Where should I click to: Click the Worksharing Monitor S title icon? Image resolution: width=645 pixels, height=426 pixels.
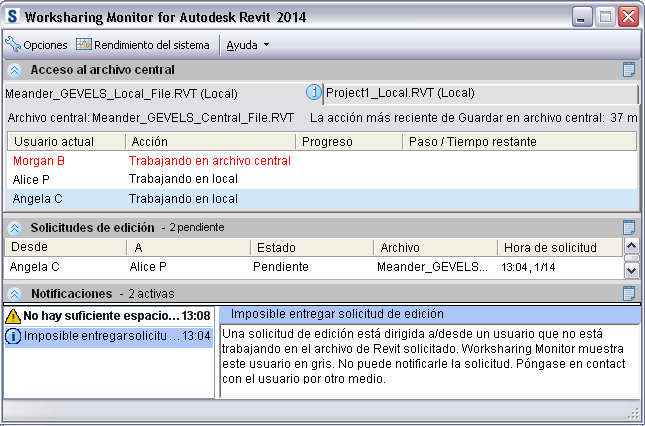tap(13, 17)
